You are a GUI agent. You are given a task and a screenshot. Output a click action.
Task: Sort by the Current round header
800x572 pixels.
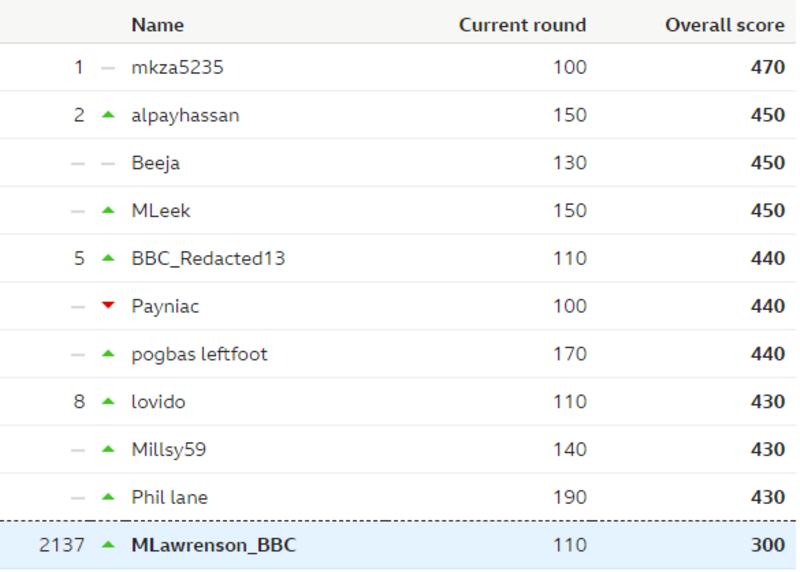pos(522,25)
